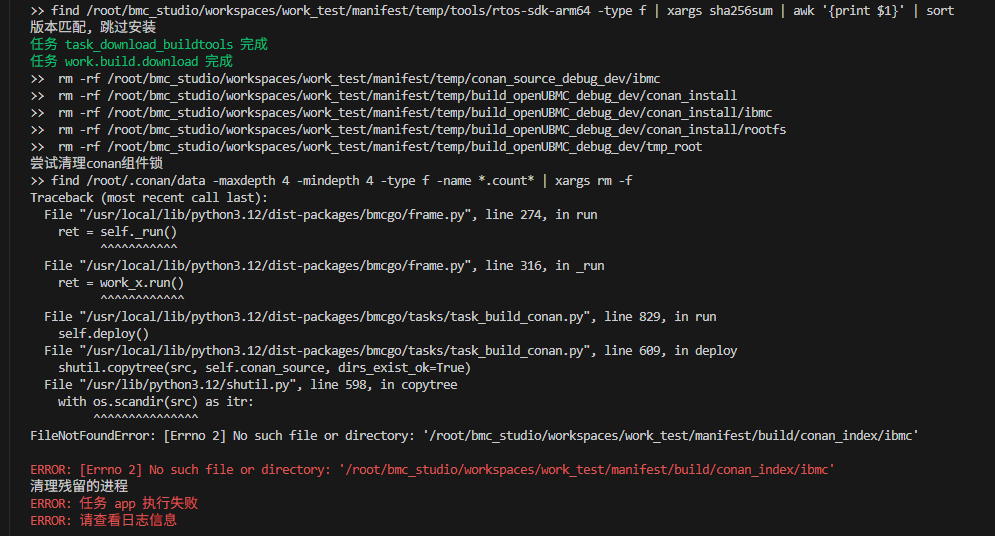Screen dimensions: 995x536
Task: Click the green task_download_buildtools 完成 line
Action: (148, 45)
